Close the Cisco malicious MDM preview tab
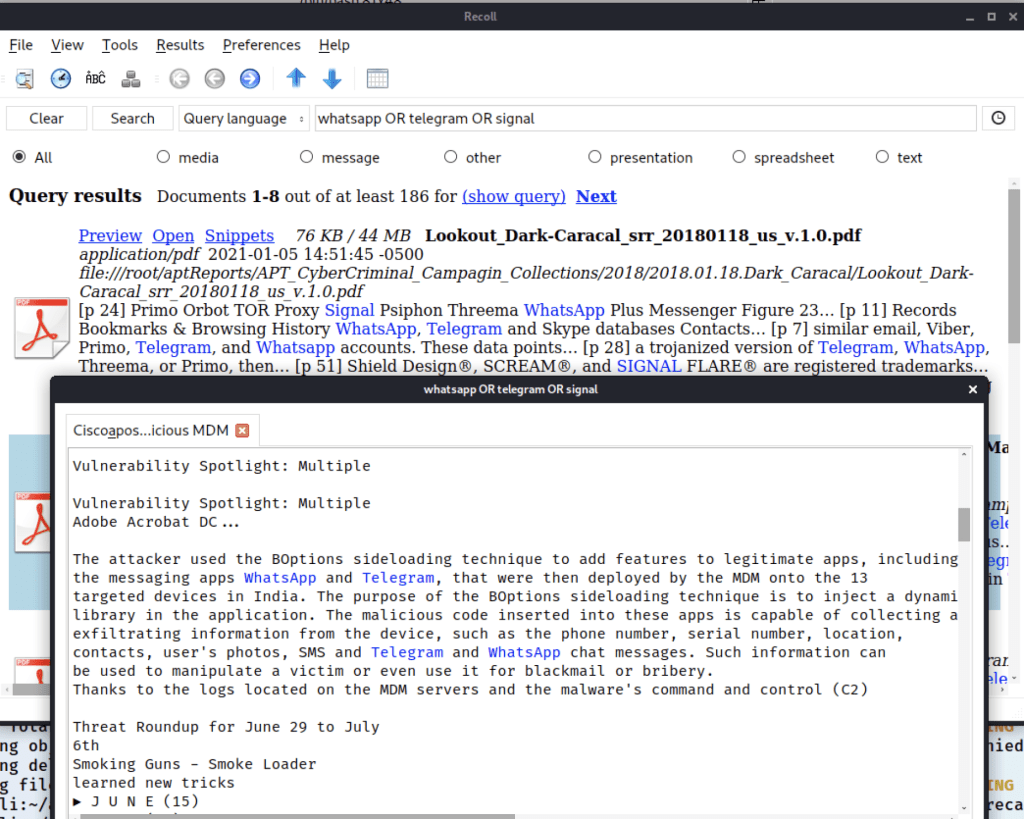The height and width of the screenshot is (819, 1024). point(242,431)
